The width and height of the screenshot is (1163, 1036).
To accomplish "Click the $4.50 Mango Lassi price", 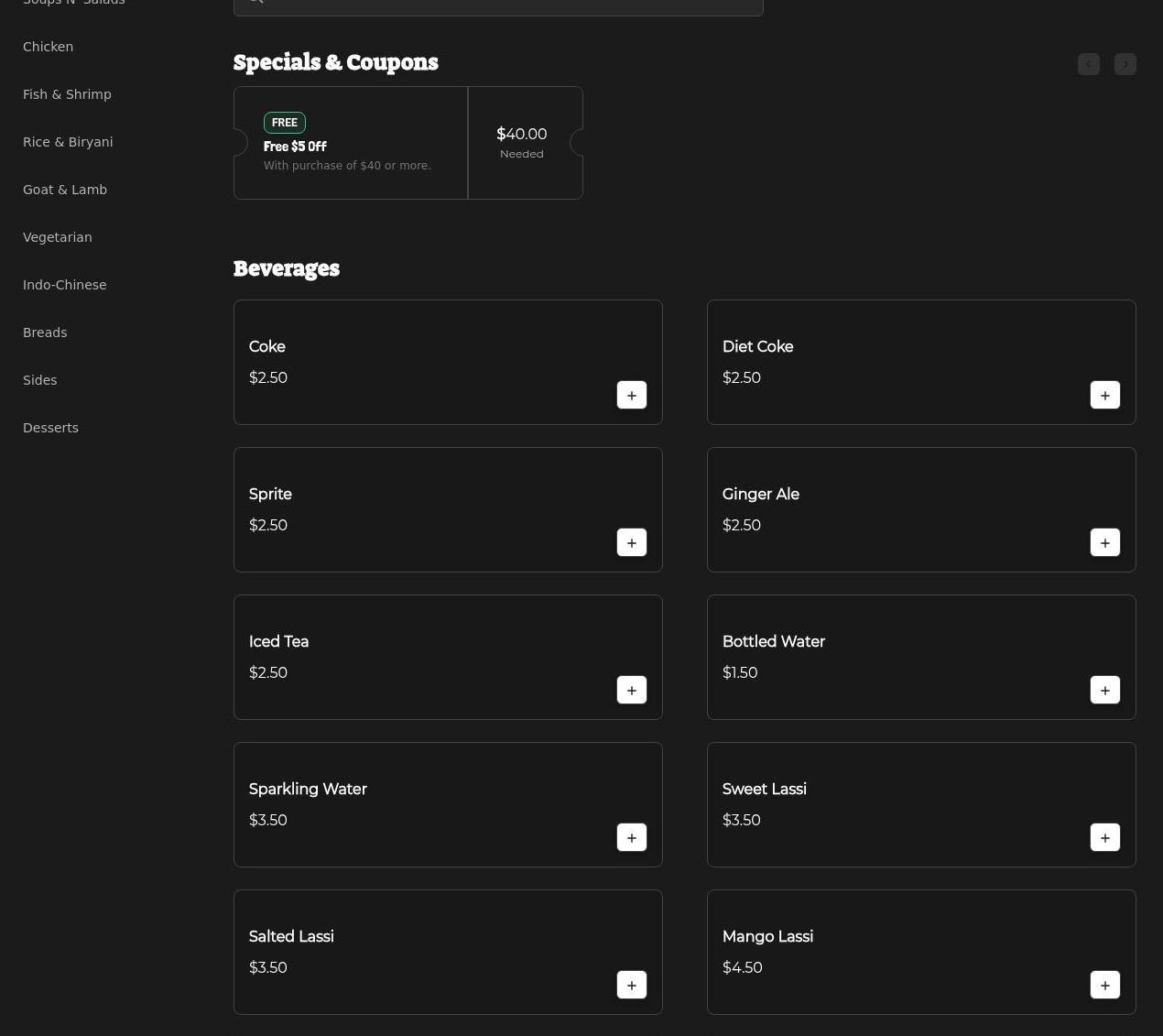I will click(x=742, y=967).
